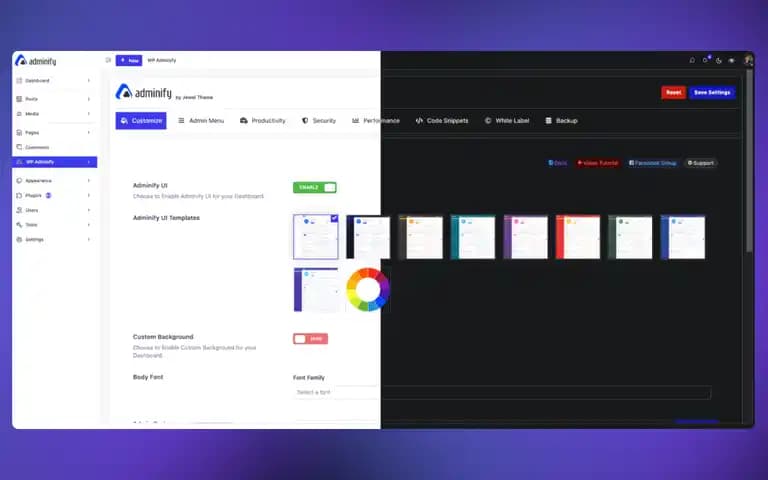Image resolution: width=768 pixels, height=480 pixels.
Task: Click the New button in top bar
Action: (x=129, y=60)
